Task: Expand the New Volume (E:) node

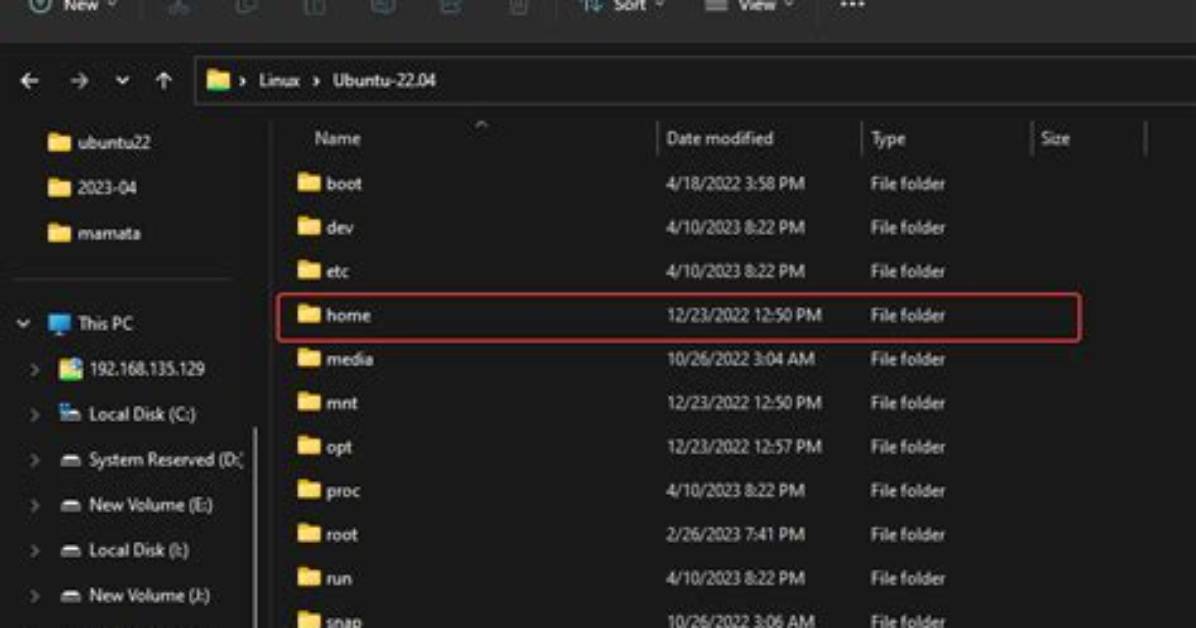Action: pos(34,505)
